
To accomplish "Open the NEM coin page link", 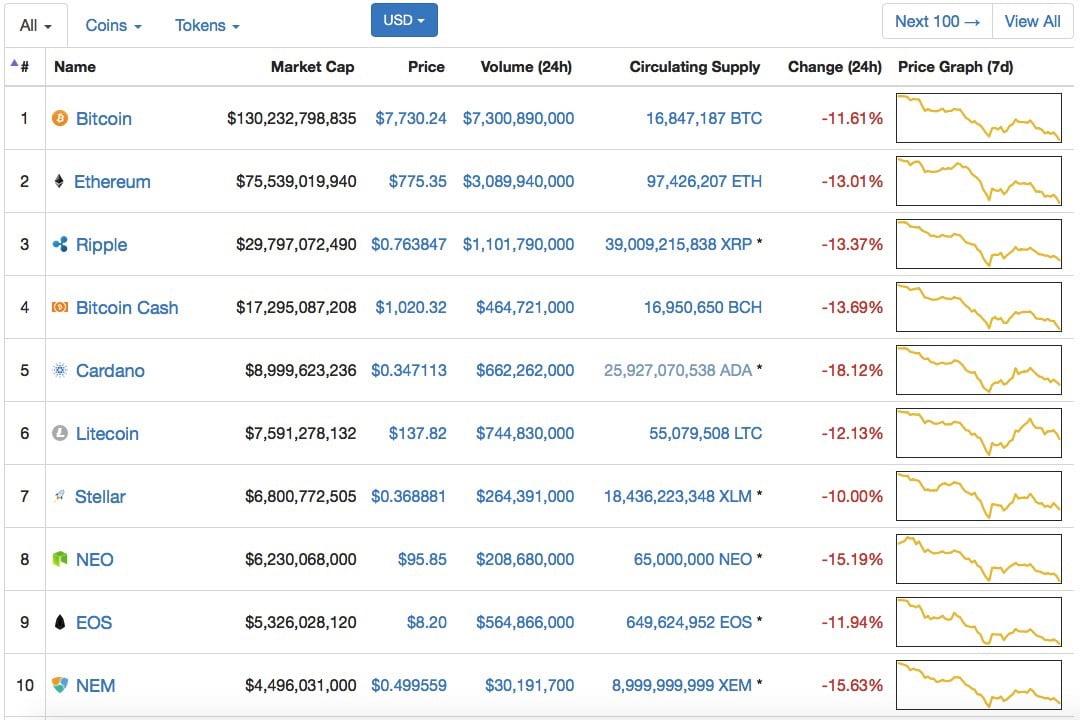I will pos(96,686).
